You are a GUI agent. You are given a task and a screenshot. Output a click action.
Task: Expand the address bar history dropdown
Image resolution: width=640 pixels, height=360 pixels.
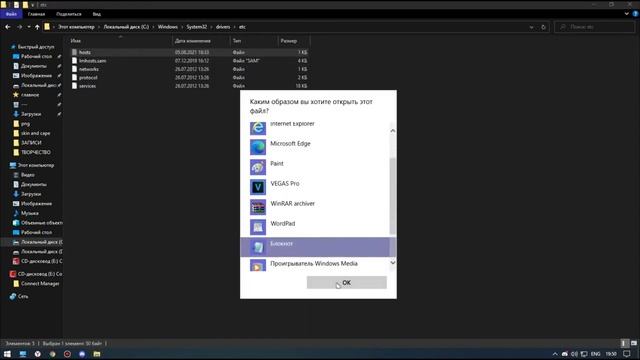click(531, 27)
